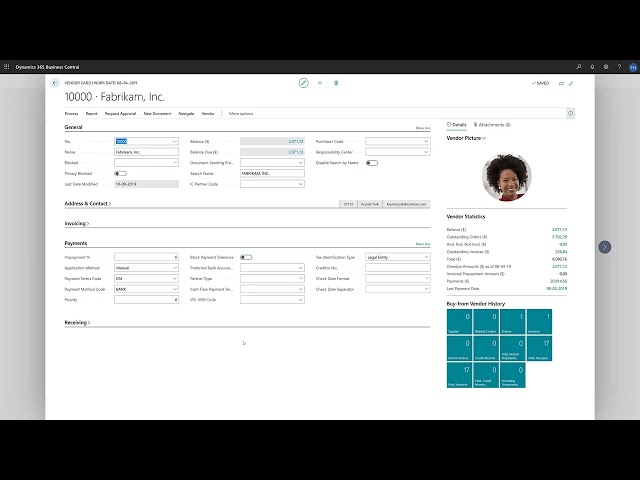Switch to the Attachments tab

point(492,125)
